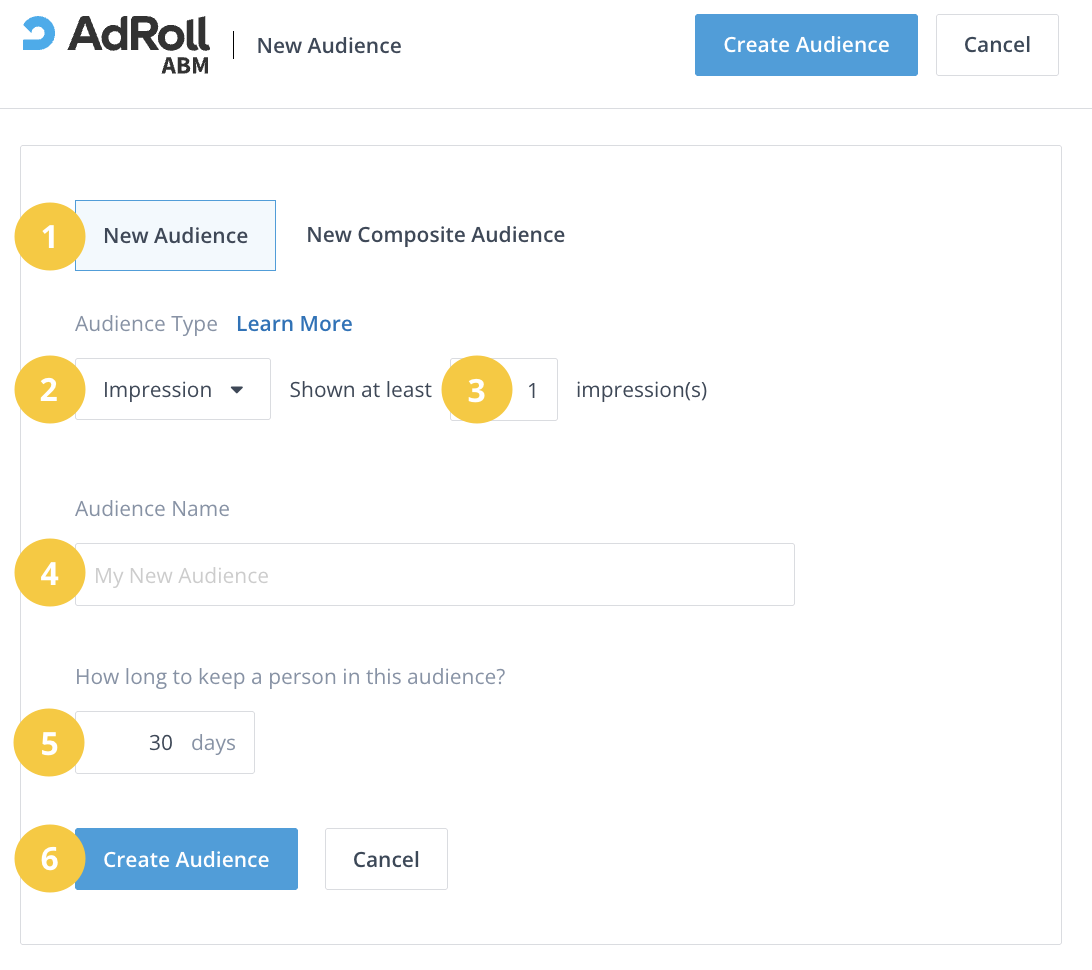The width and height of the screenshot is (1092, 970).
Task: Click the yellow step 3 marker
Action: [x=476, y=390]
